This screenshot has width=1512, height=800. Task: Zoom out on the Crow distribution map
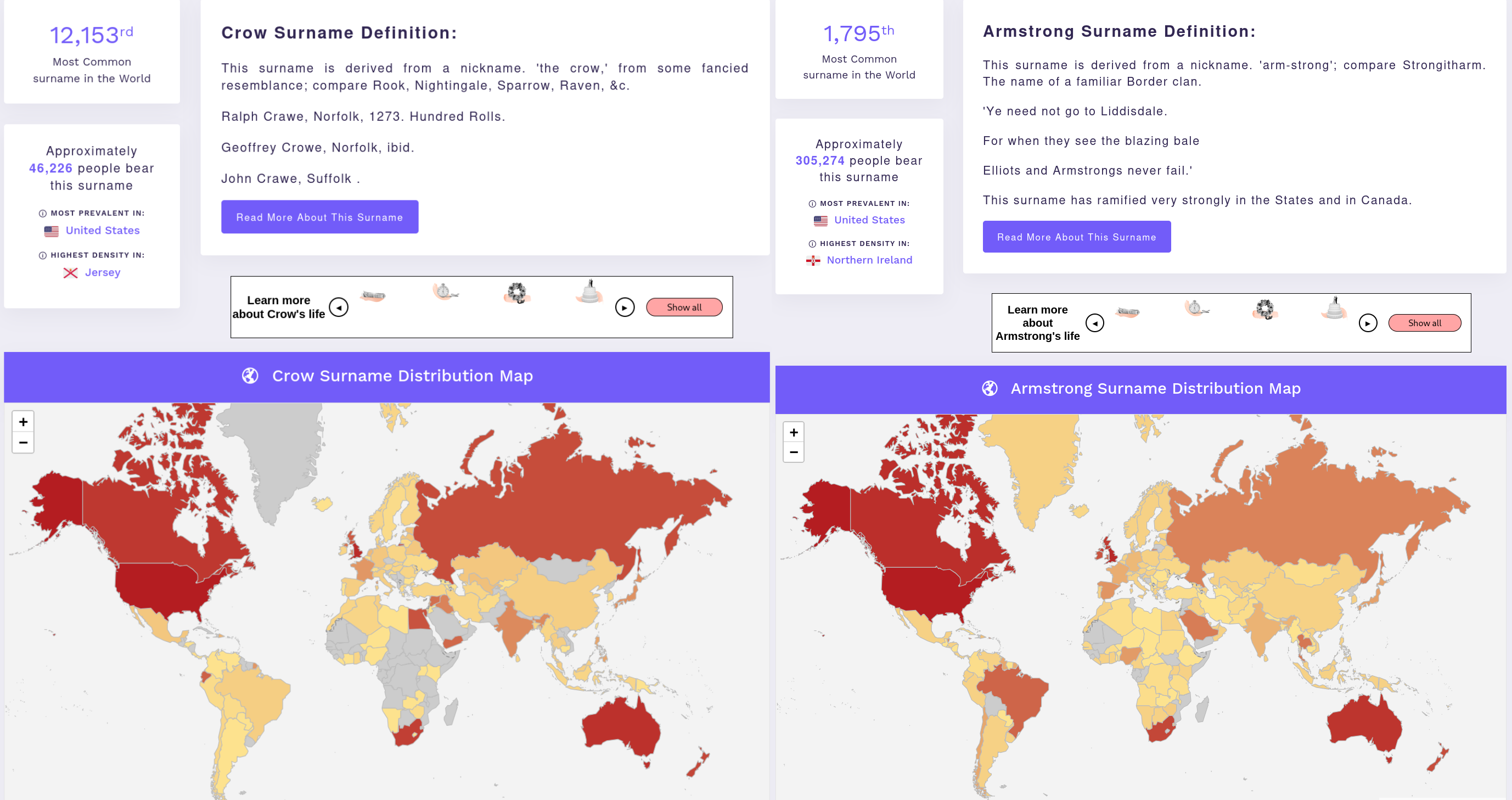(24, 443)
